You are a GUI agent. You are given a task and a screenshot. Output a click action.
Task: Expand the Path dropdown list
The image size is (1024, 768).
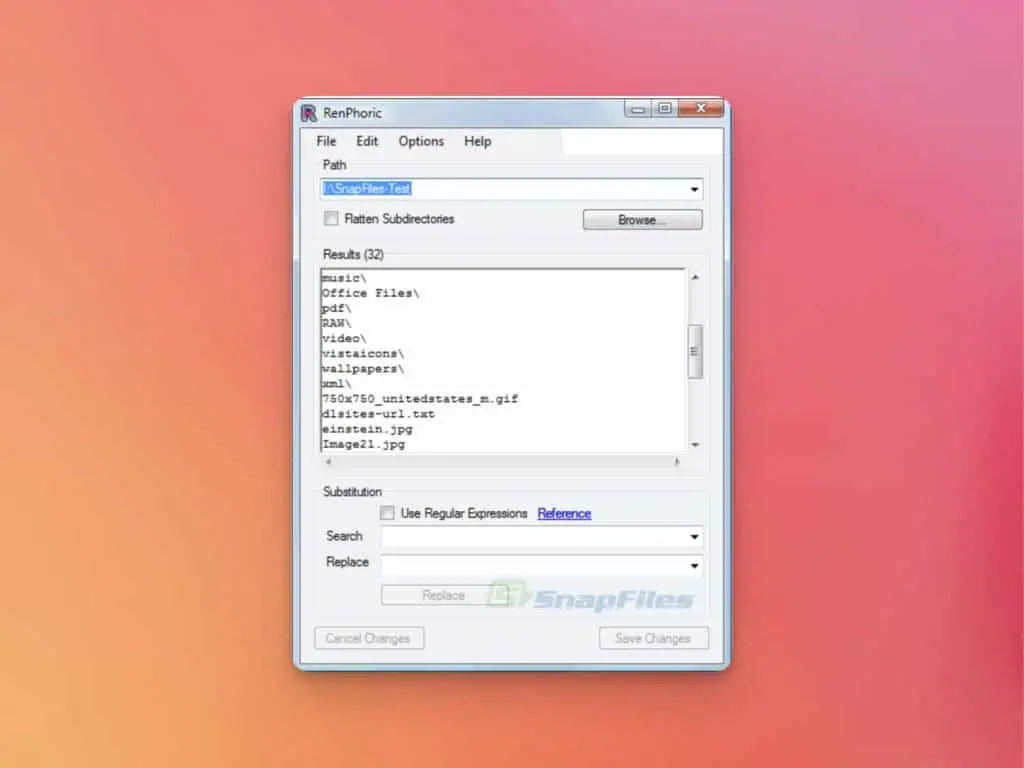click(x=694, y=189)
